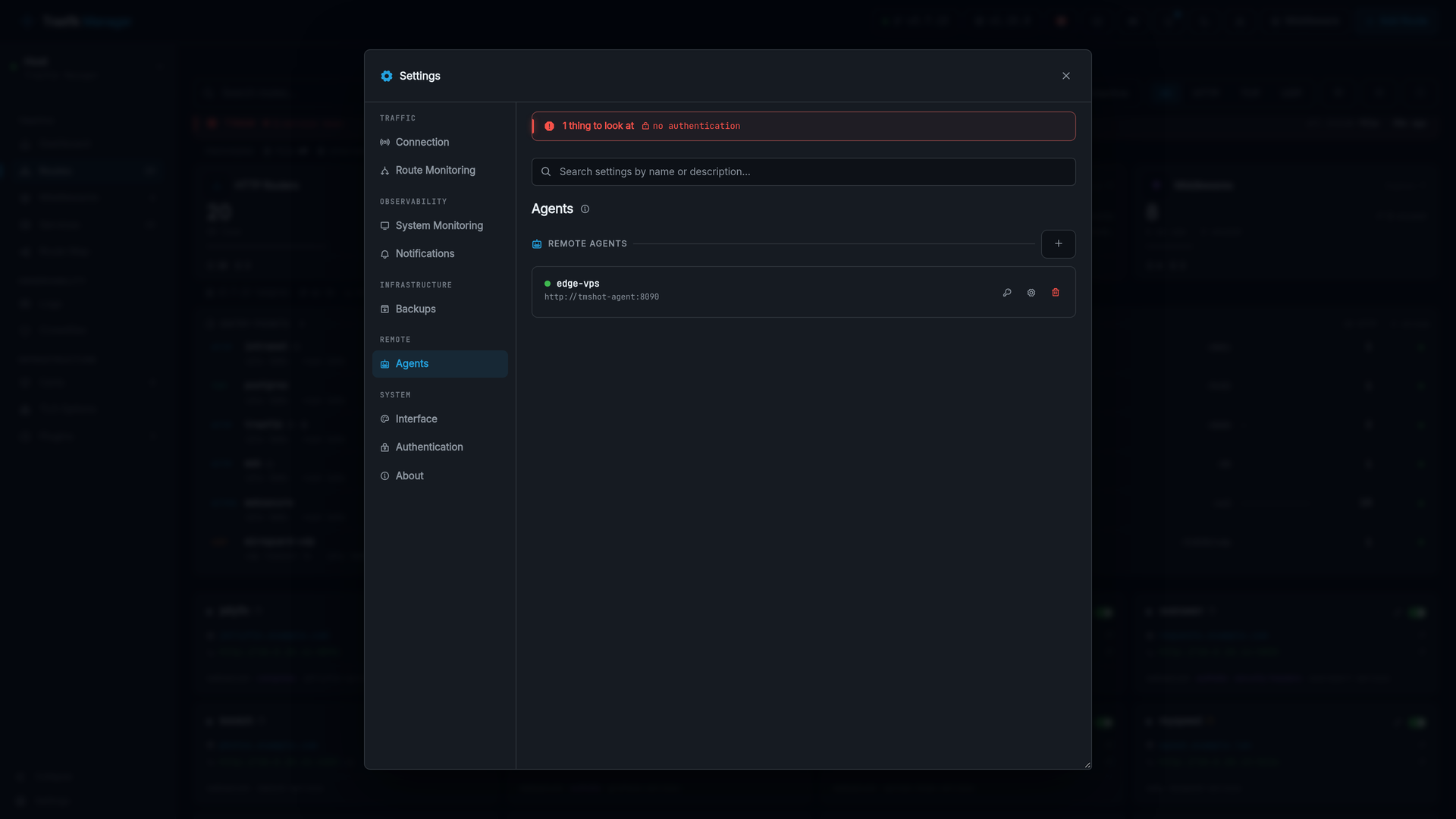Click the no authentication warning tag

pyautogui.click(x=691, y=127)
